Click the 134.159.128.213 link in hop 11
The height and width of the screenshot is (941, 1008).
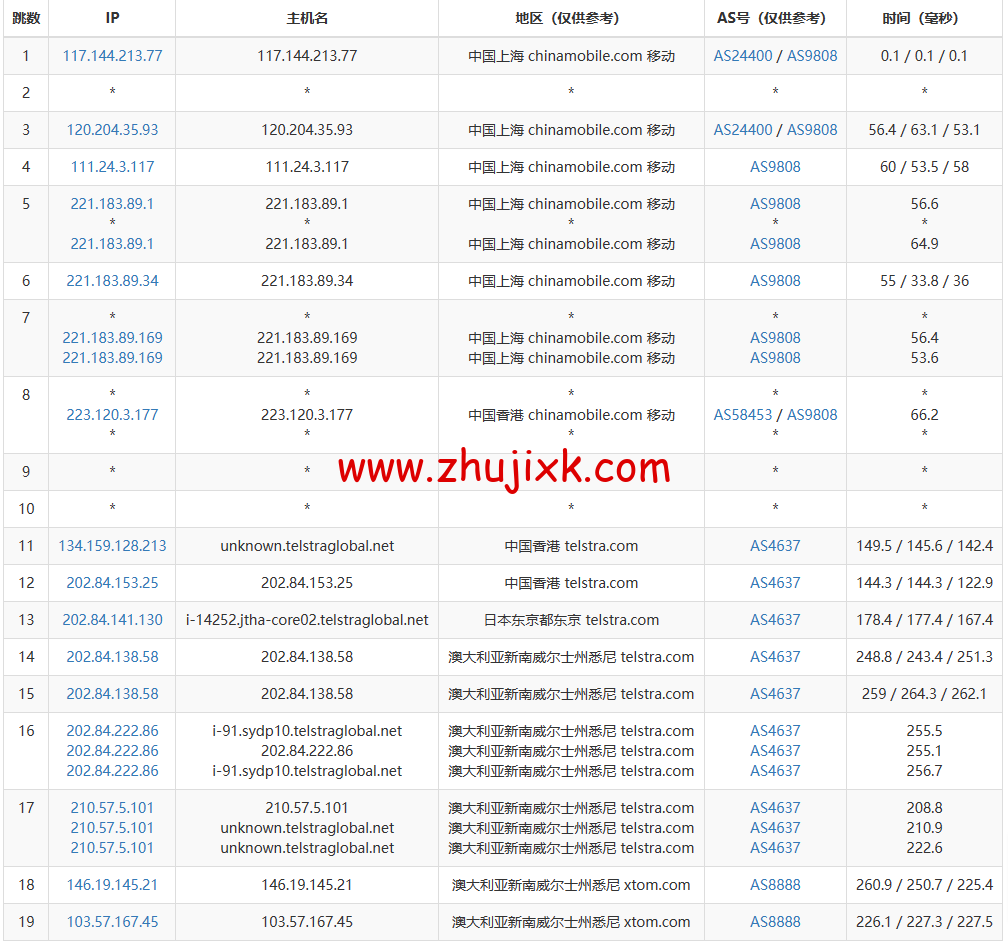click(x=112, y=546)
